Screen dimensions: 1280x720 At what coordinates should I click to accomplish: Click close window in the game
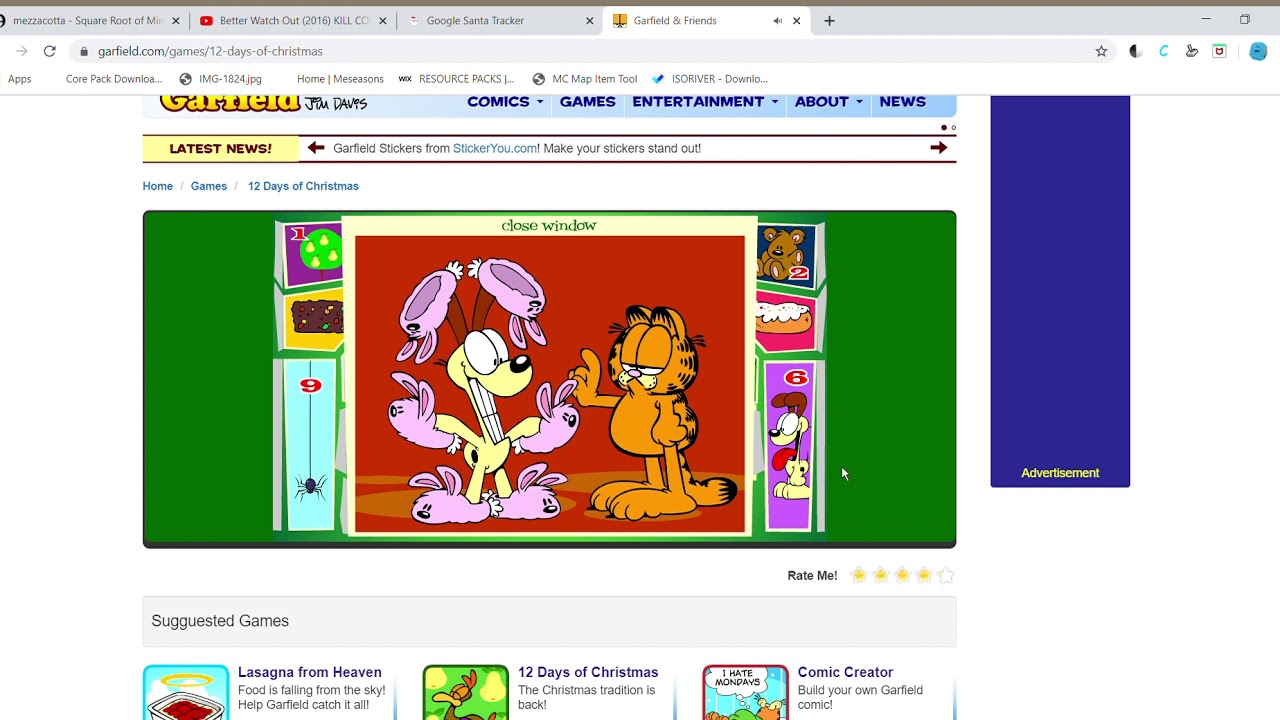click(x=549, y=226)
